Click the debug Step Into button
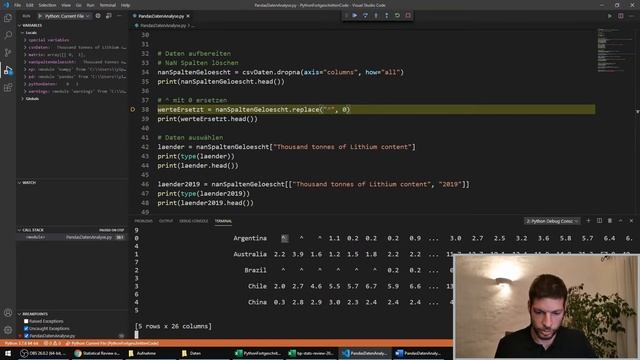The width and height of the screenshot is (640, 360). (376, 16)
